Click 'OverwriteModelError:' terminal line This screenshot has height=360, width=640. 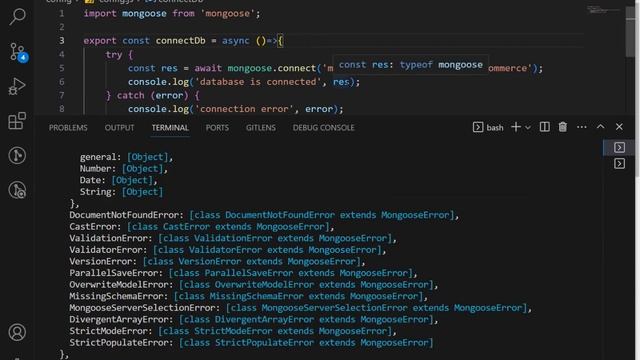(x=253, y=284)
